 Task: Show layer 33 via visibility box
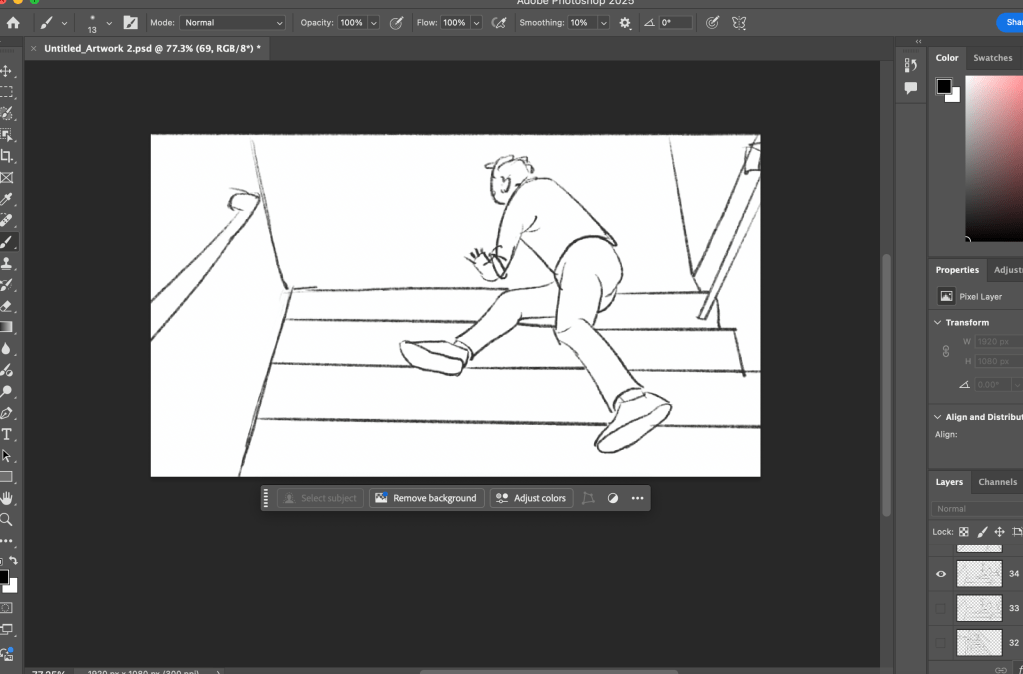click(x=940, y=608)
